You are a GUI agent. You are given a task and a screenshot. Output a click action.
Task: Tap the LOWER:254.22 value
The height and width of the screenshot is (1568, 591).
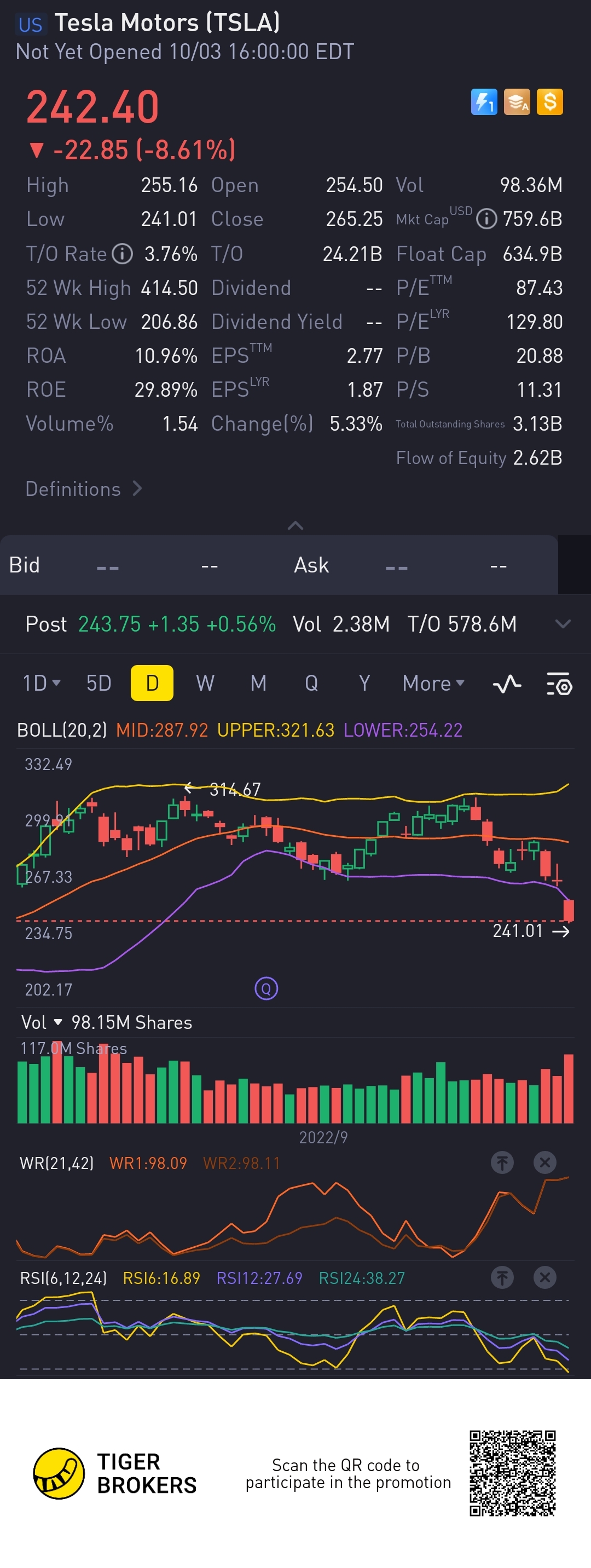coord(403,730)
